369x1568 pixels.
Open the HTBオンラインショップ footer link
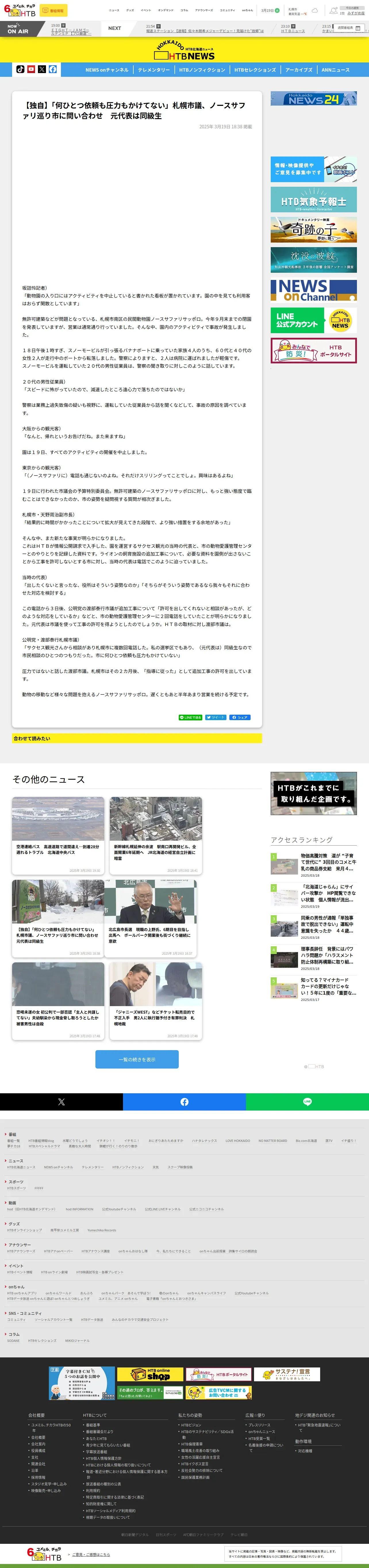pyautogui.click(x=25, y=1230)
